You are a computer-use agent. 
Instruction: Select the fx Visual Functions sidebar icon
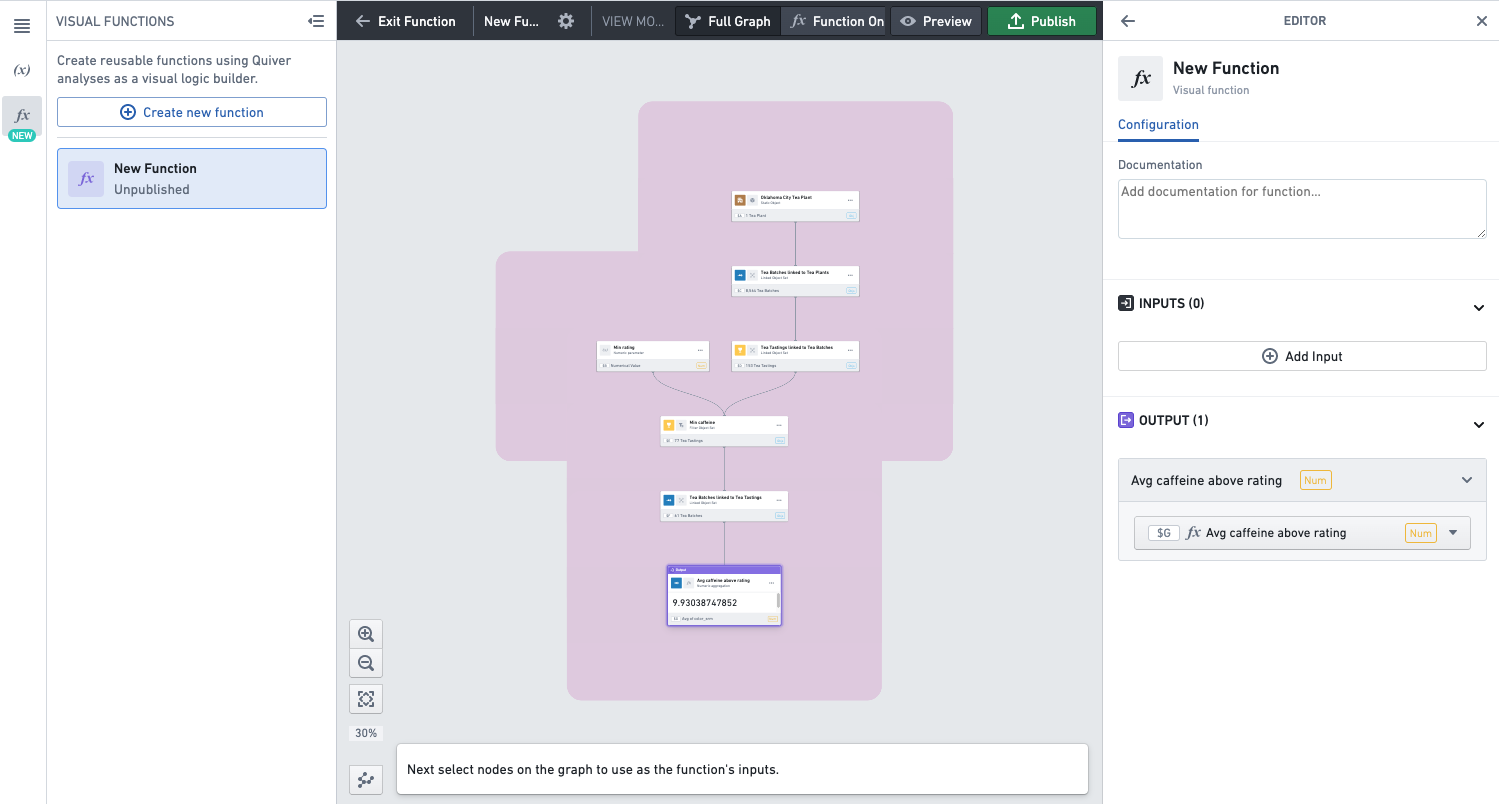click(x=22, y=115)
